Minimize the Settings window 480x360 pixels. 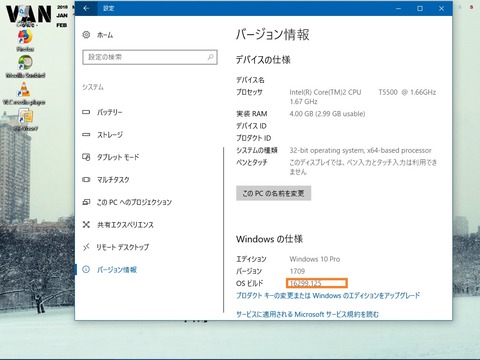point(398,8)
